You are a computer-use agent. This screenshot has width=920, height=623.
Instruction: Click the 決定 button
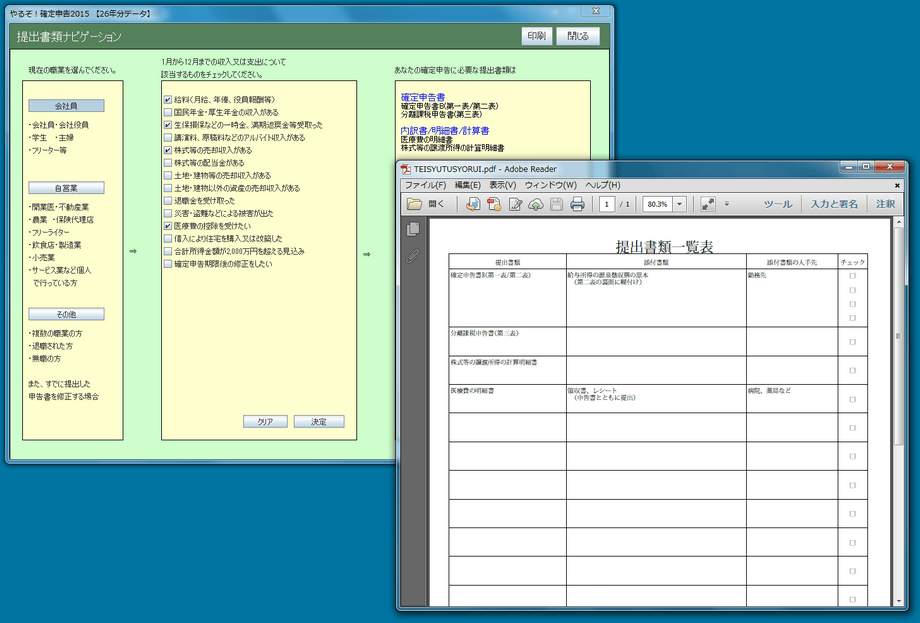319,422
